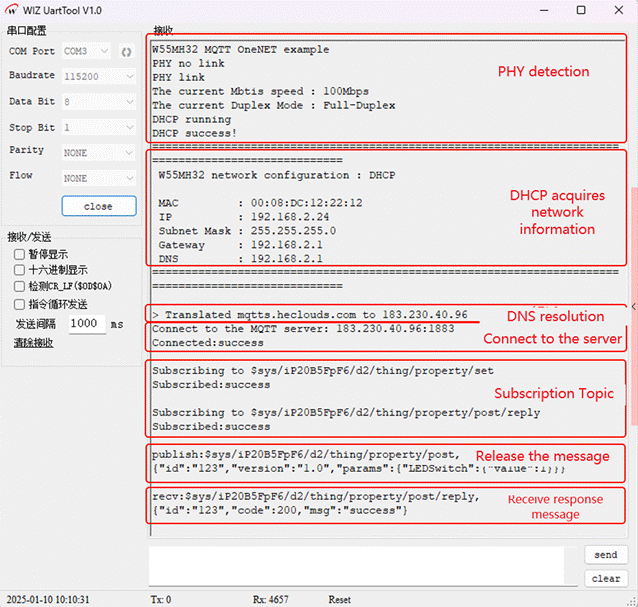Click the 'PHY no link' log line

[x=188, y=63]
